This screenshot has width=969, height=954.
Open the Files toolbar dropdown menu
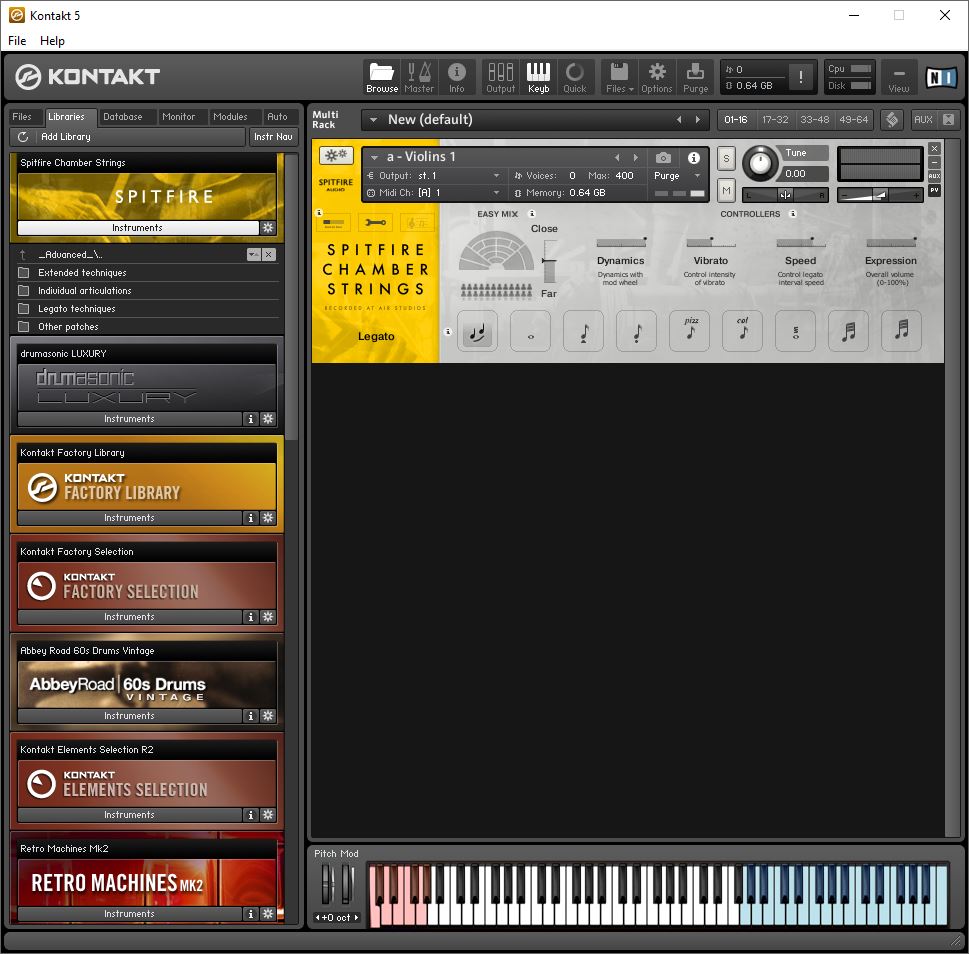point(619,77)
